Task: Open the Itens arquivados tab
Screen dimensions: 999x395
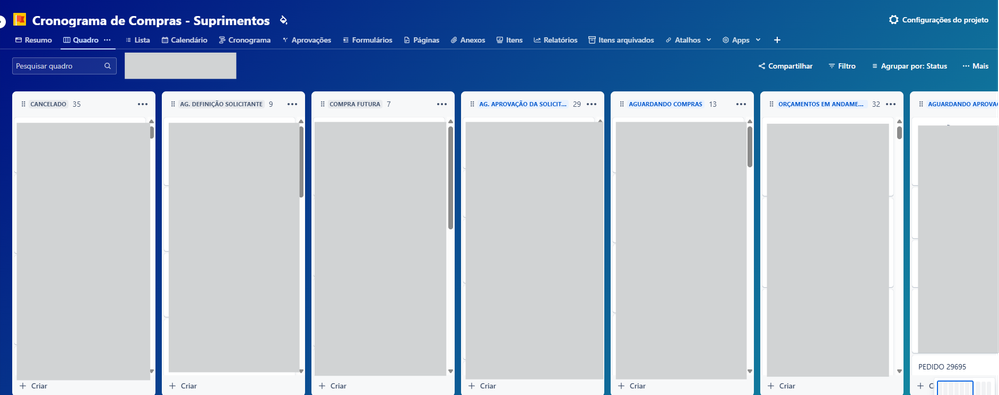Action: point(621,40)
